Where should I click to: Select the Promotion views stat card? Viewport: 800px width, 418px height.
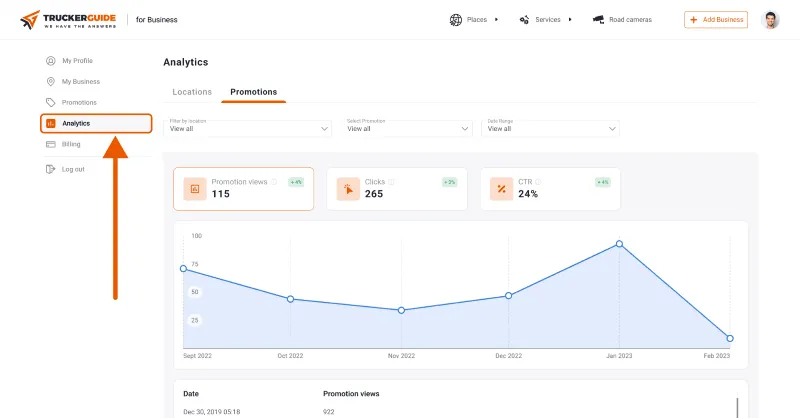(243, 189)
